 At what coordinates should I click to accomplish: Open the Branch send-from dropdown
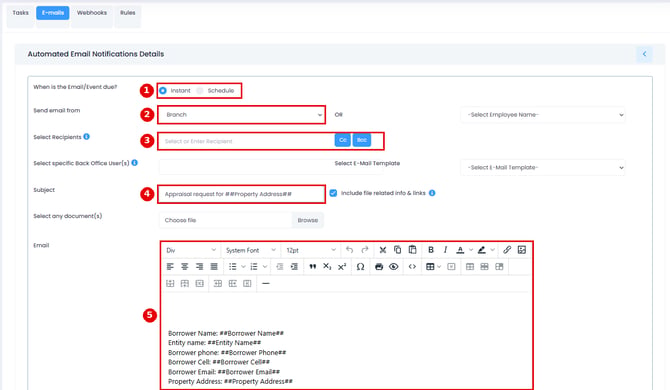click(242, 114)
